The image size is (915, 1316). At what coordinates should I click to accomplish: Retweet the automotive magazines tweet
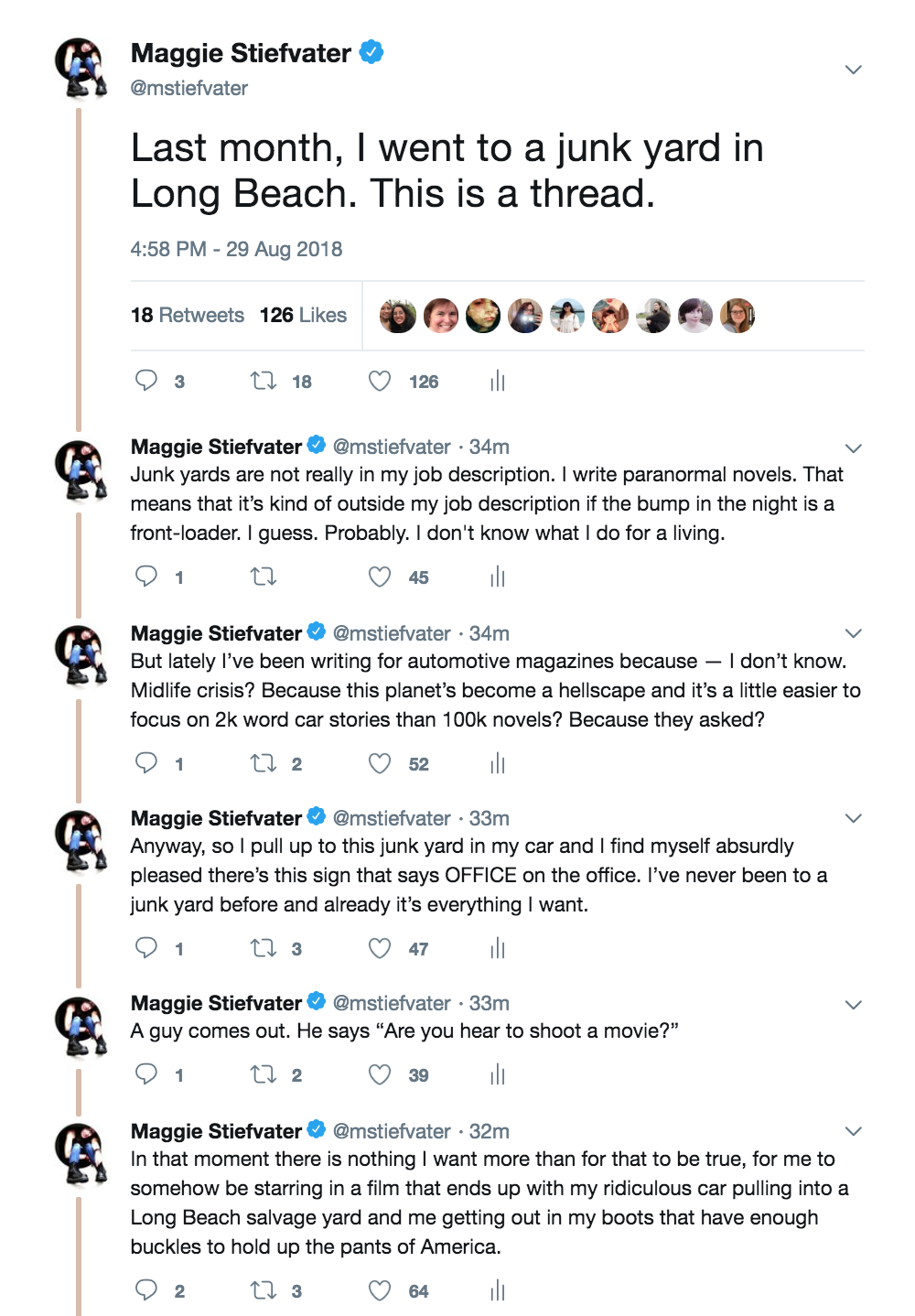(x=264, y=763)
